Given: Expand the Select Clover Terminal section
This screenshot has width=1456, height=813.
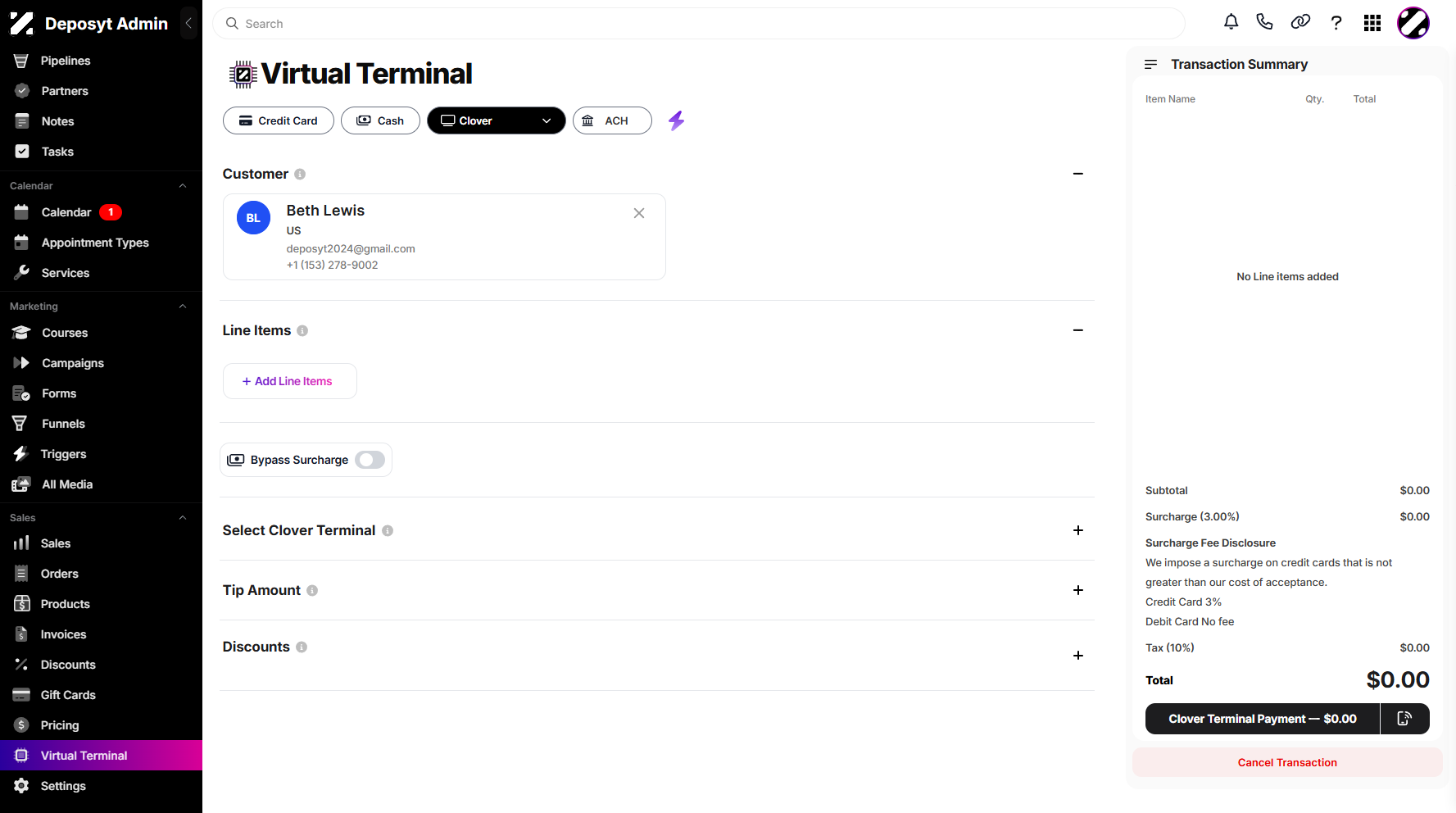Looking at the screenshot, I should [1078, 530].
